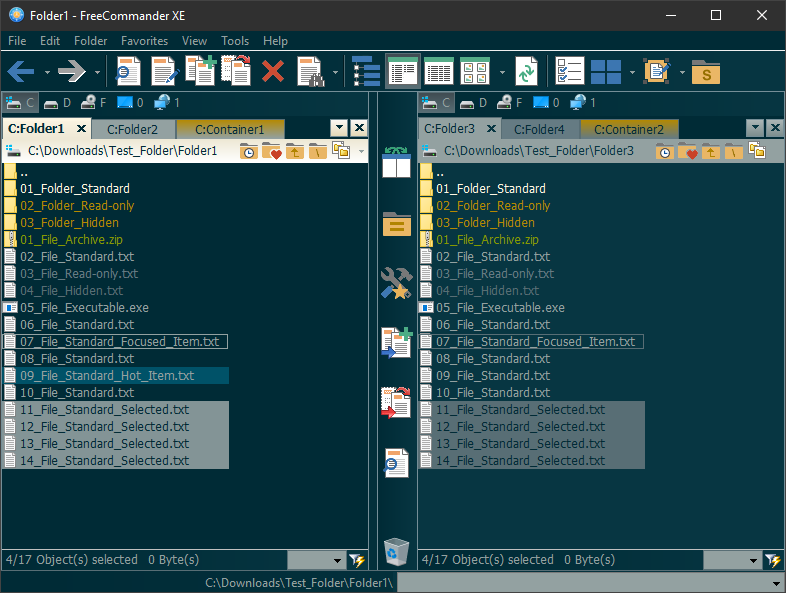Click left panel address path C:\Downloads\Test_Folder\Folder1

click(122, 151)
